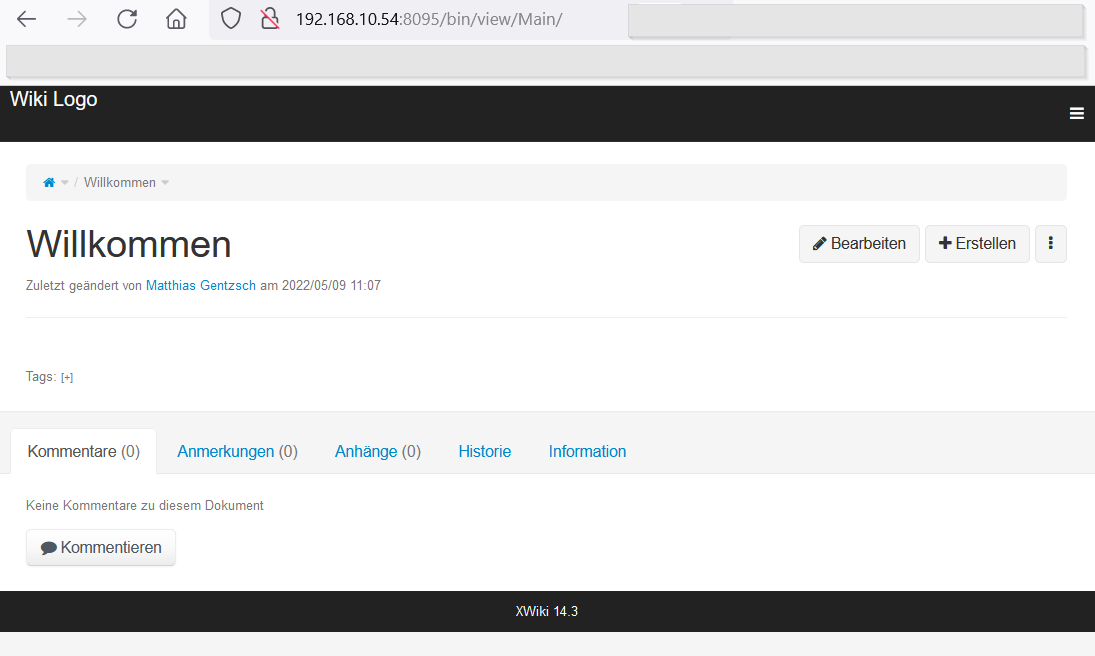Open the hamburger menu in the wiki header
The image size is (1095, 656).
(x=1077, y=114)
